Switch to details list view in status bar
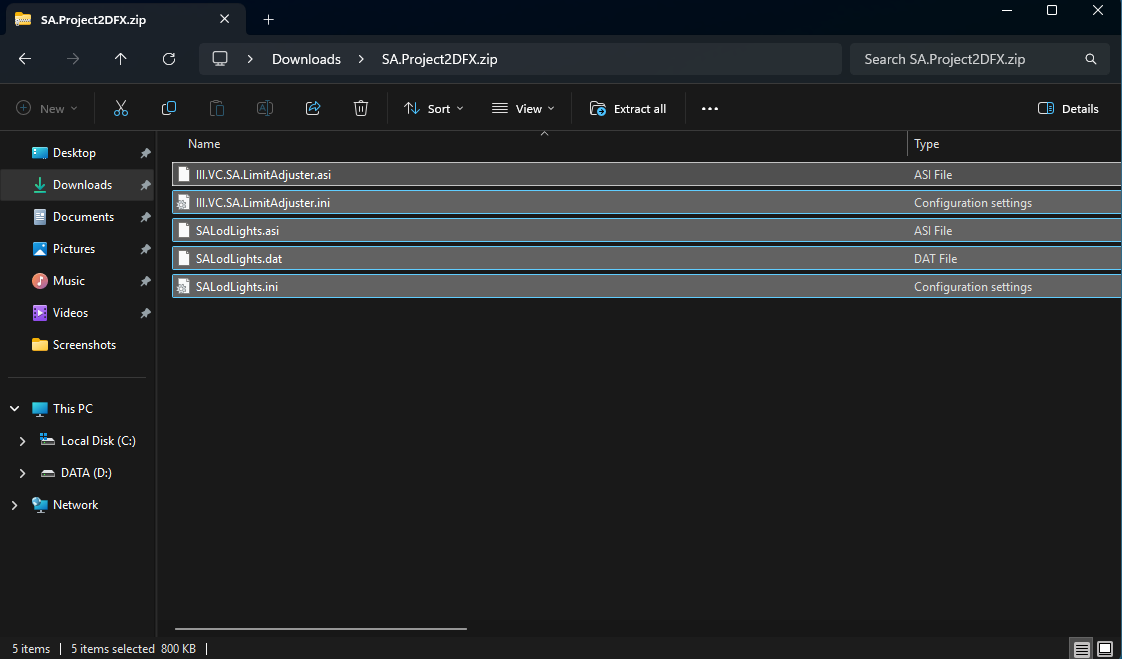Viewport: 1122px width, 659px height. (x=1081, y=649)
